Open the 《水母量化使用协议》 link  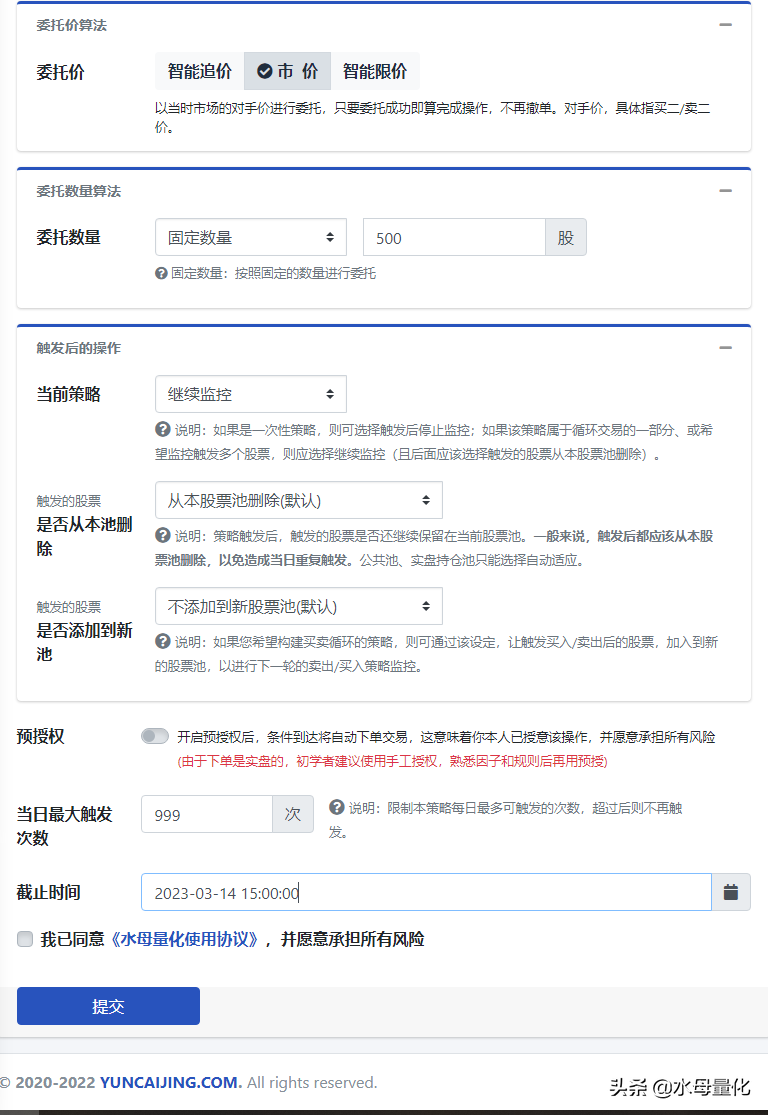pyautogui.click(x=185, y=939)
